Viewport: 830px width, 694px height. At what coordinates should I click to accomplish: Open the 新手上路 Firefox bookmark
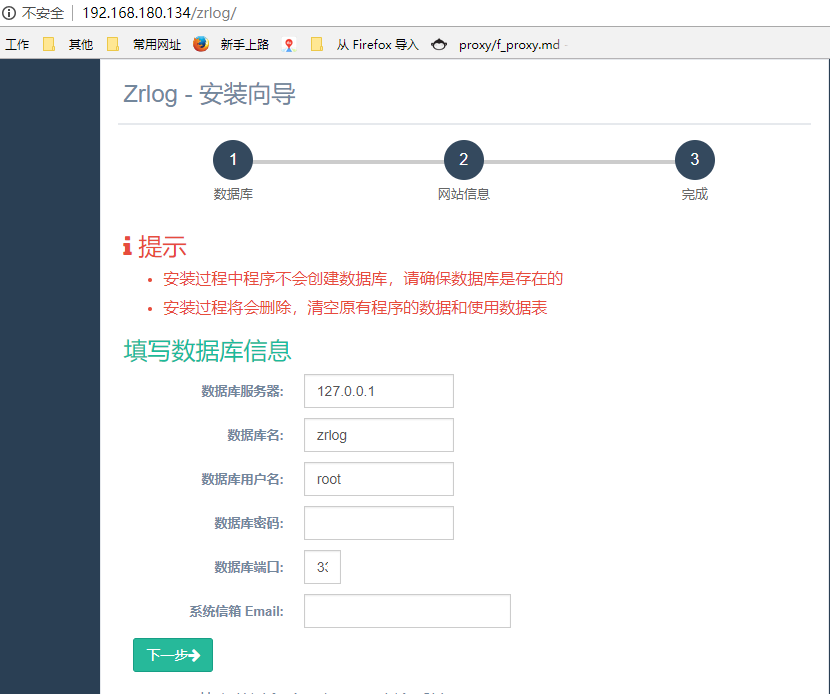(231, 44)
